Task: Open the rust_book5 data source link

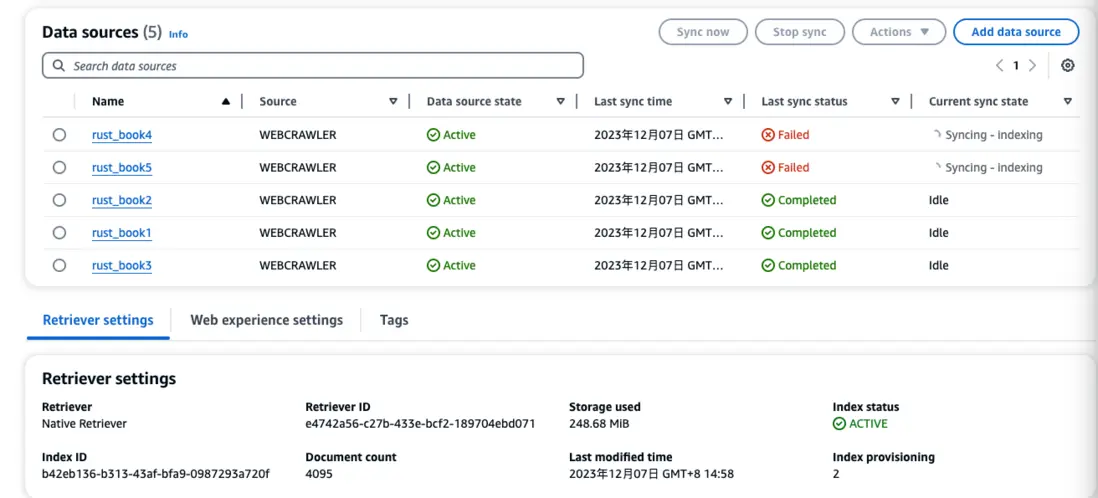Action: tap(122, 168)
